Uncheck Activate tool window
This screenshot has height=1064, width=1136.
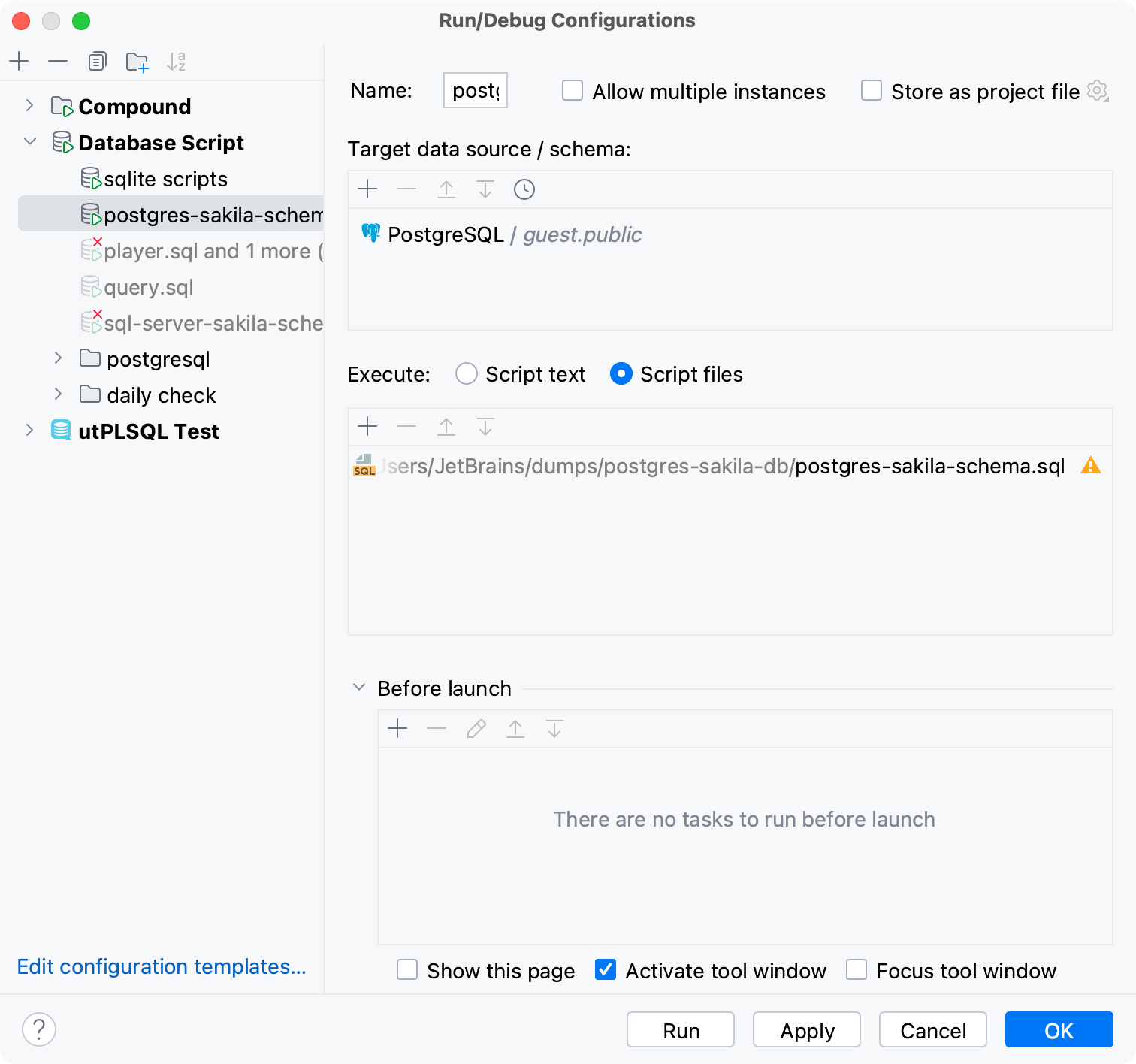(x=605, y=970)
